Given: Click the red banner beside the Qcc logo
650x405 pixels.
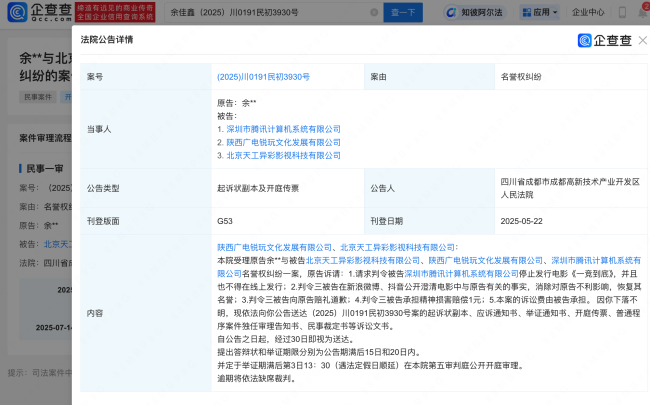Looking at the screenshot, I should [x=121, y=14].
